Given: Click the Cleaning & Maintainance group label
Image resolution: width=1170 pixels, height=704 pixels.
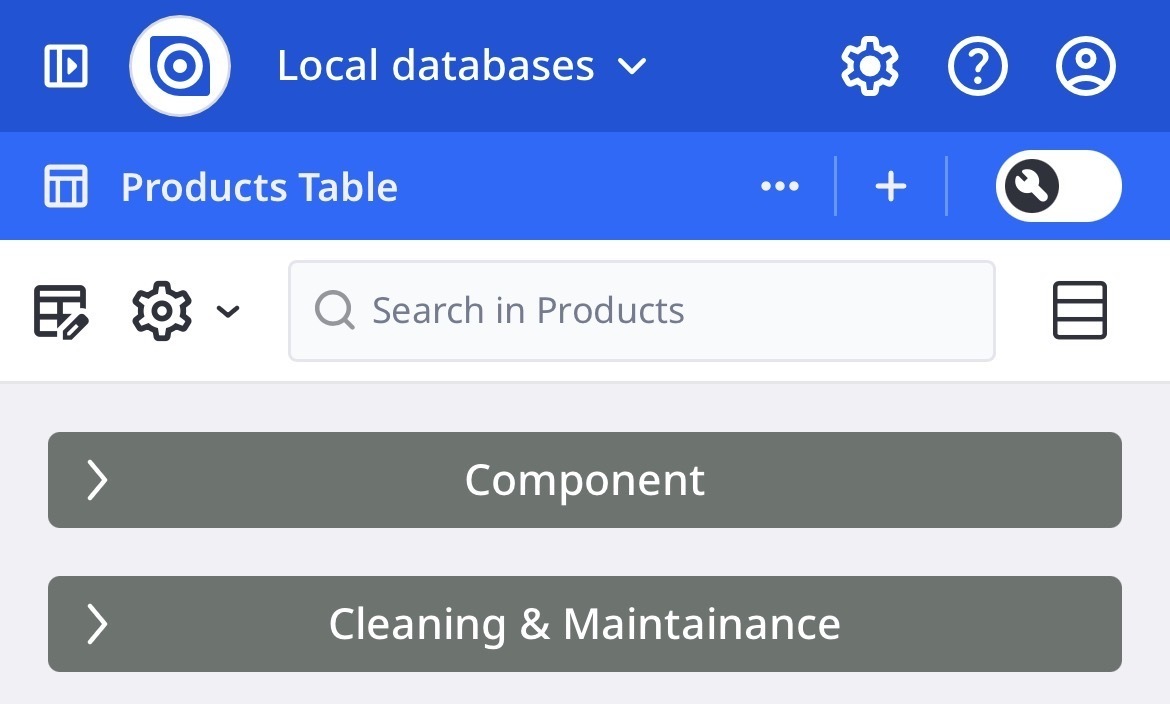Looking at the screenshot, I should click(x=584, y=624).
